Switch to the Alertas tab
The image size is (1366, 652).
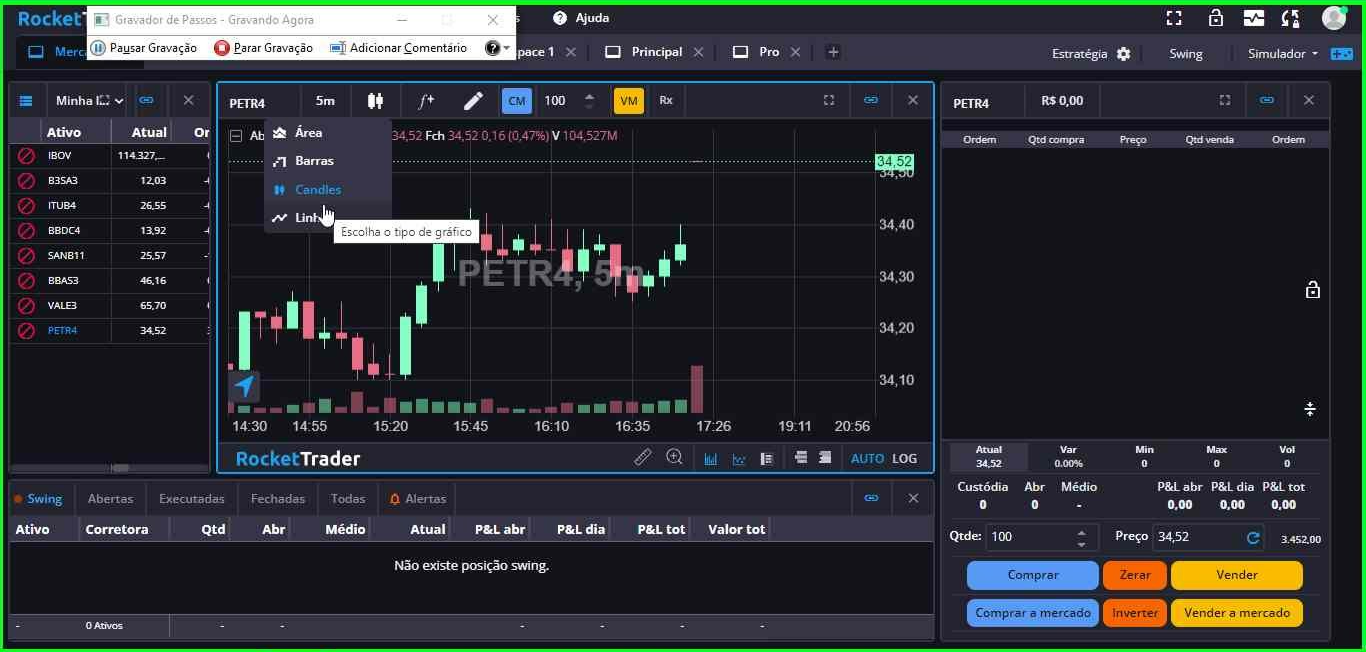[x=418, y=499]
